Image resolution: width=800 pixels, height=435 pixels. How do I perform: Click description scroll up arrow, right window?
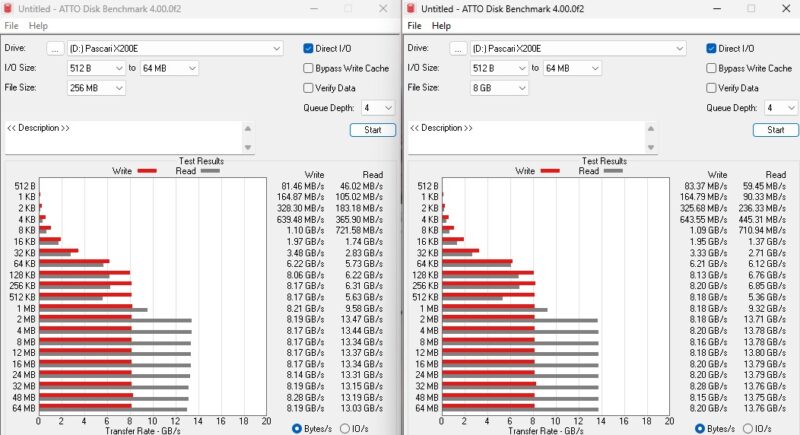coord(651,129)
